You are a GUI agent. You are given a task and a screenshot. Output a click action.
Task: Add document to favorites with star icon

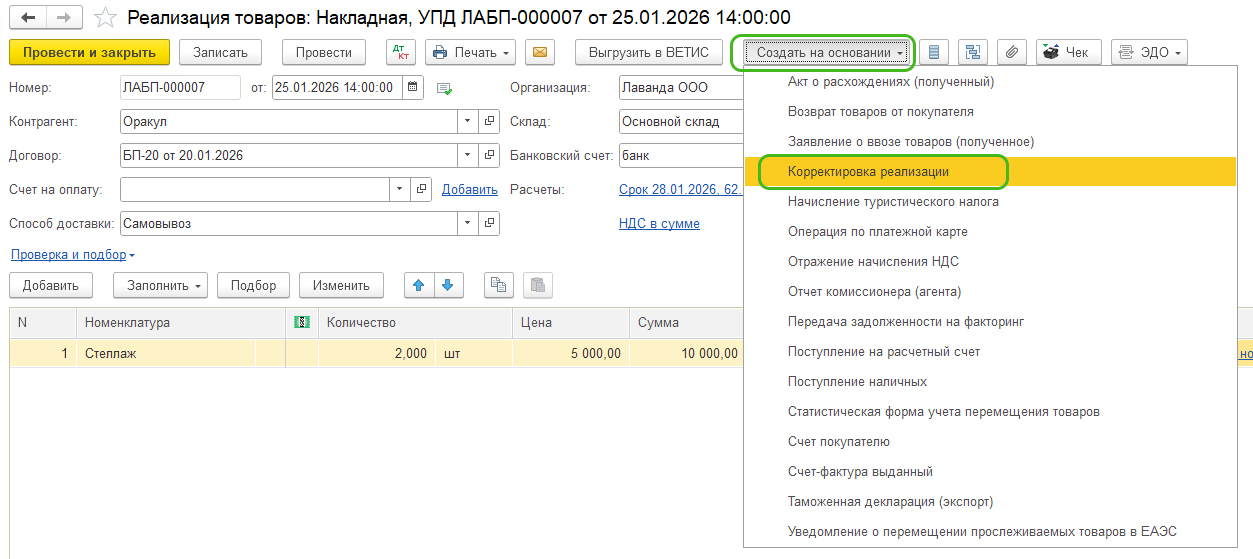coord(106,17)
